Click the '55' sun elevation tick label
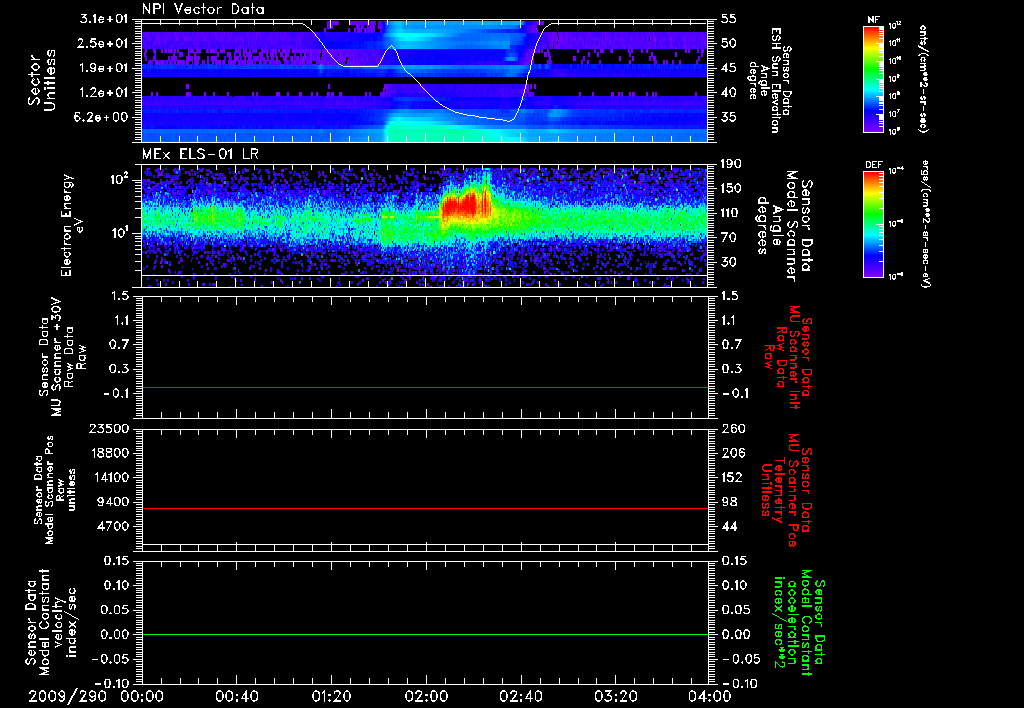The width and height of the screenshot is (1024, 708). tap(729, 20)
